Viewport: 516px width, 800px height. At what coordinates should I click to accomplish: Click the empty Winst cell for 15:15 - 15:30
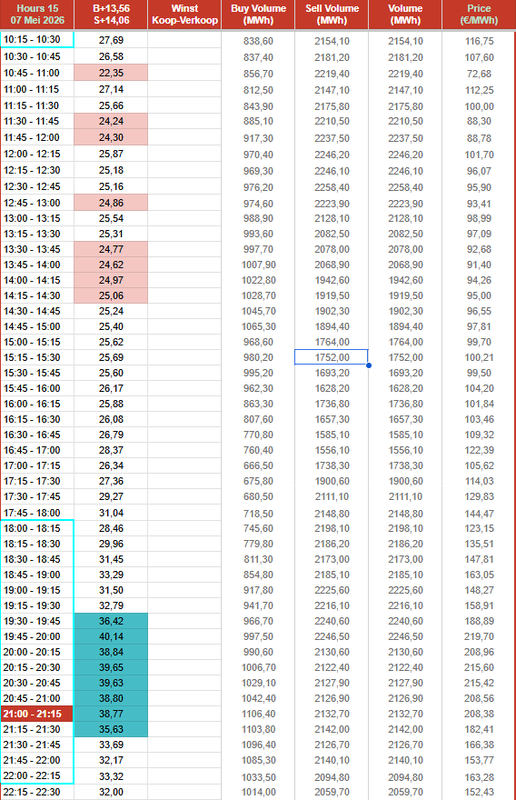coord(185,357)
